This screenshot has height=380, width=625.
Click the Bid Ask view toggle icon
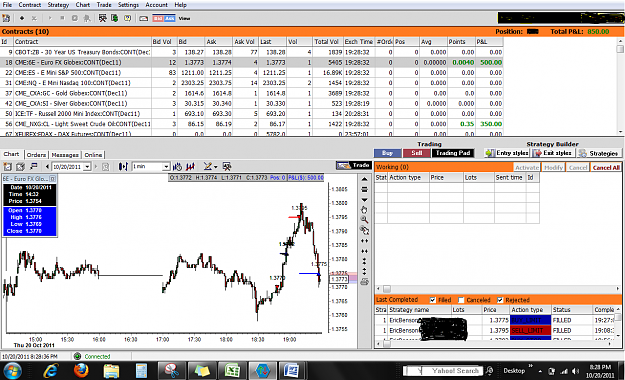pyautogui.click(x=164, y=18)
